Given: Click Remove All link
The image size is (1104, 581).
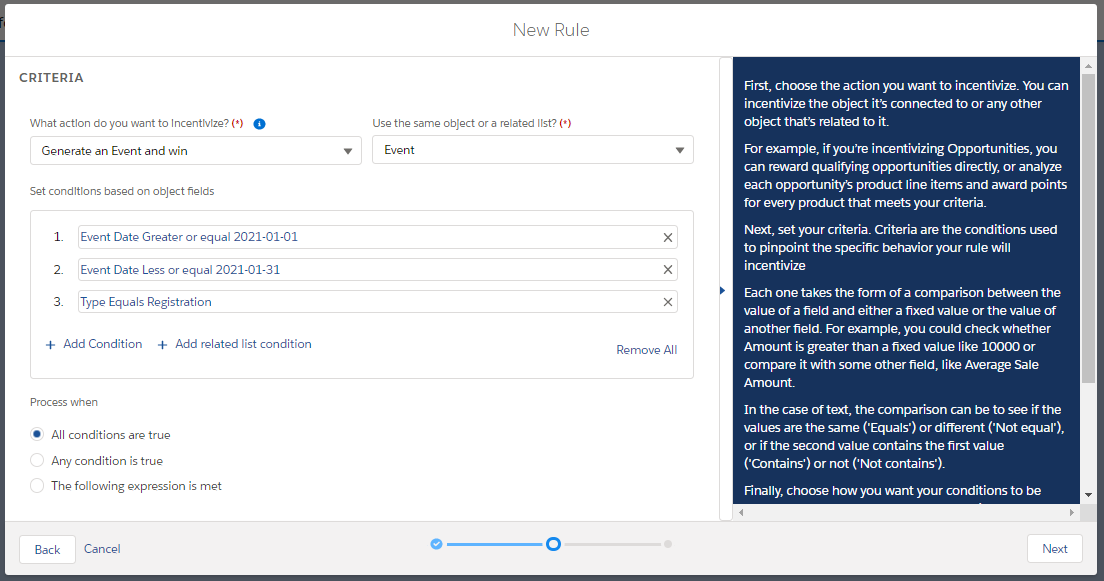Looking at the screenshot, I should pos(646,350).
